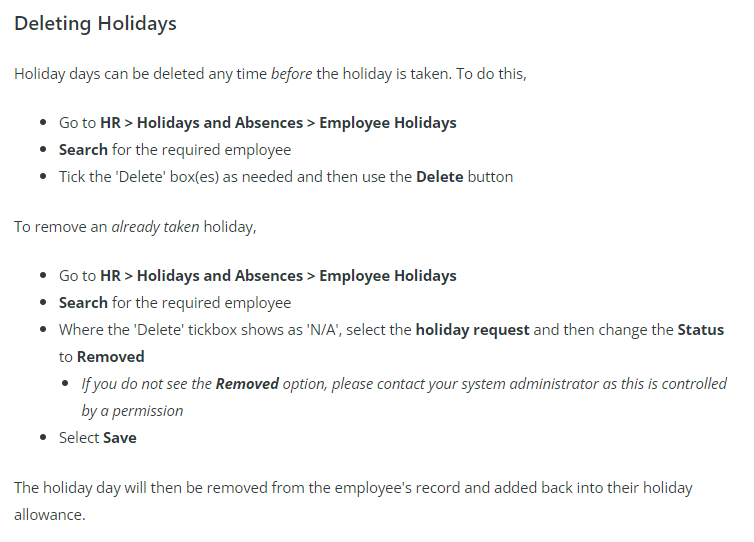Screen dimensions: 754x542
Task: Click the word 'allowance' in last paragraph
Action: coord(50,515)
